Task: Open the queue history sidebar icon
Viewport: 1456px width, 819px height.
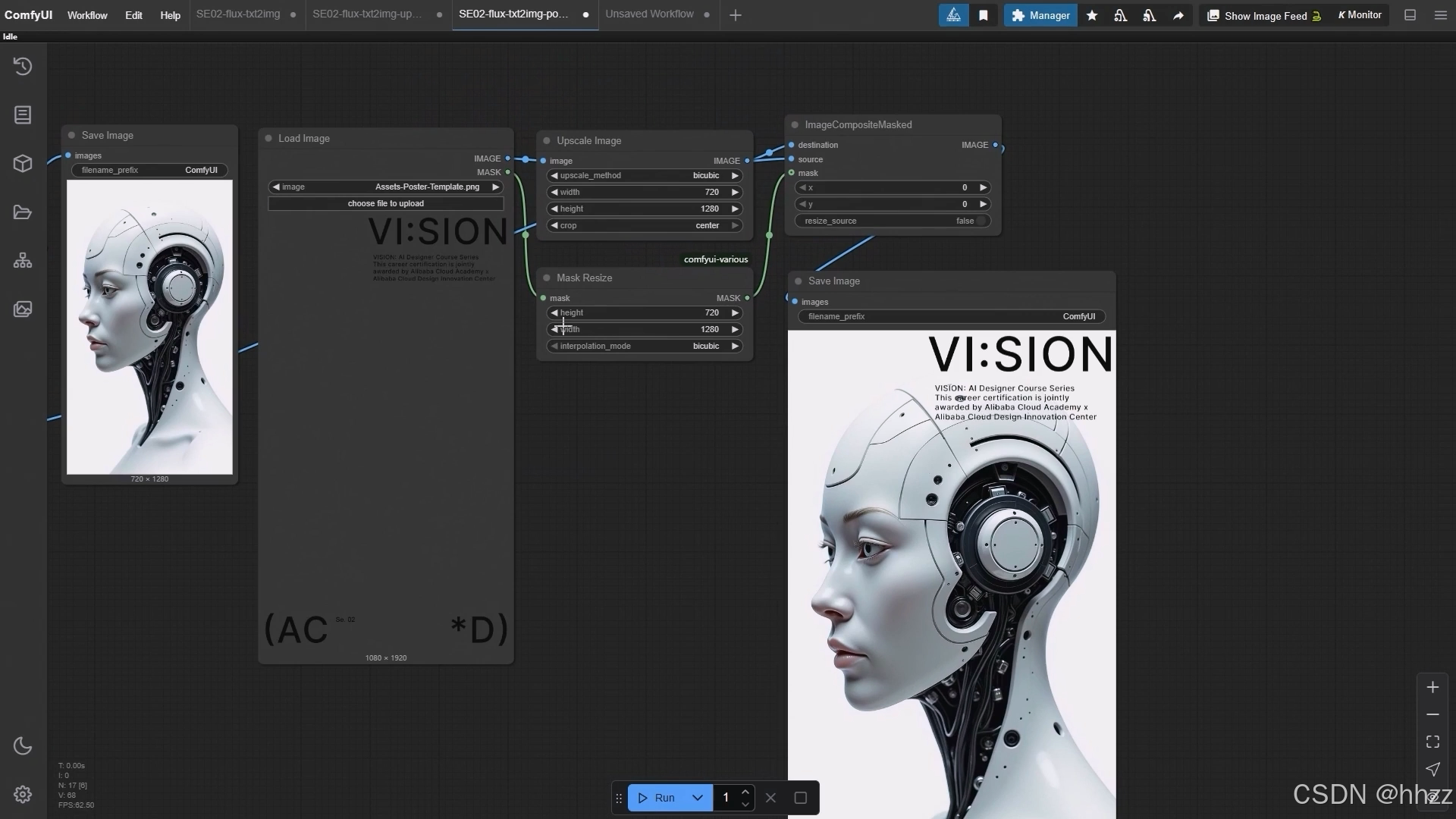Action: click(x=23, y=67)
